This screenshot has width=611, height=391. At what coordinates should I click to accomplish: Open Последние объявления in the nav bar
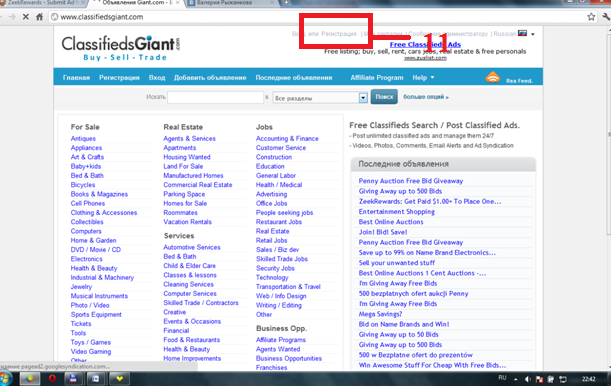(294, 78)
